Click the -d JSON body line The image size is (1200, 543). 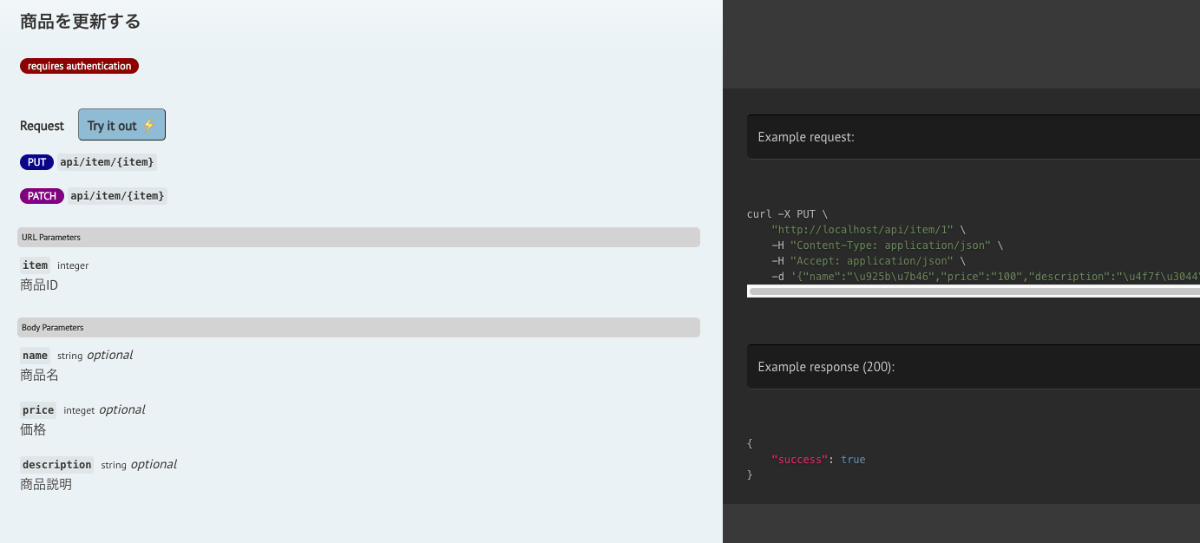point(985,275)
